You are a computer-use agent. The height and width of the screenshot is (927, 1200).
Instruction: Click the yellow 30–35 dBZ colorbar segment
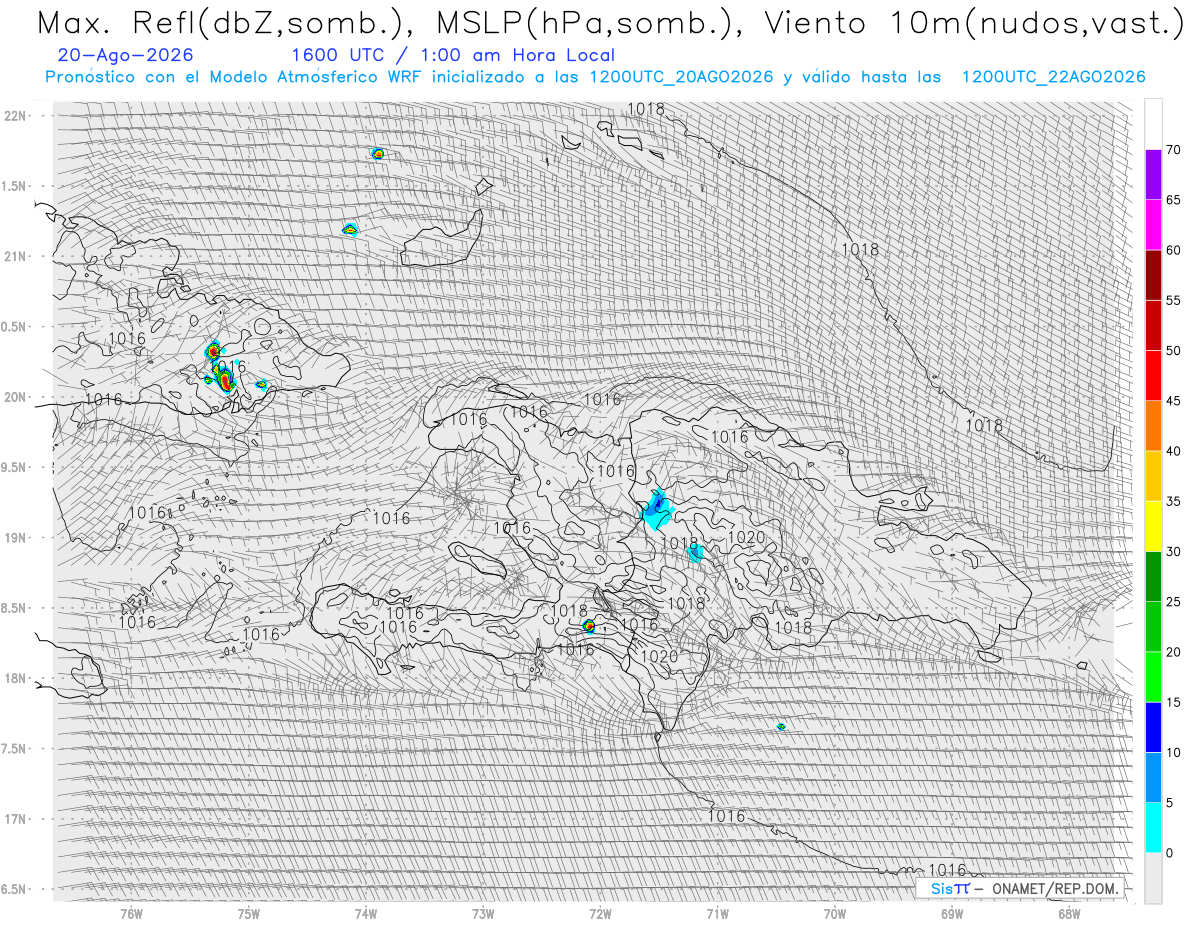[x=1153, y=526]
